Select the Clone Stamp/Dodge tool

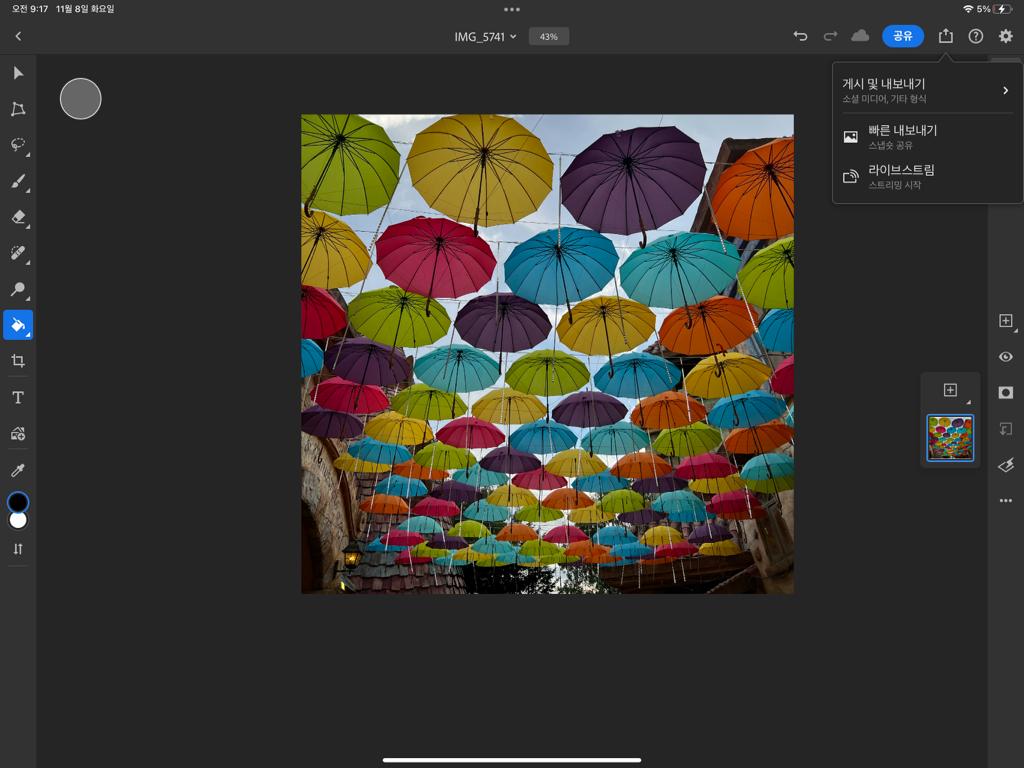point(18,289)
